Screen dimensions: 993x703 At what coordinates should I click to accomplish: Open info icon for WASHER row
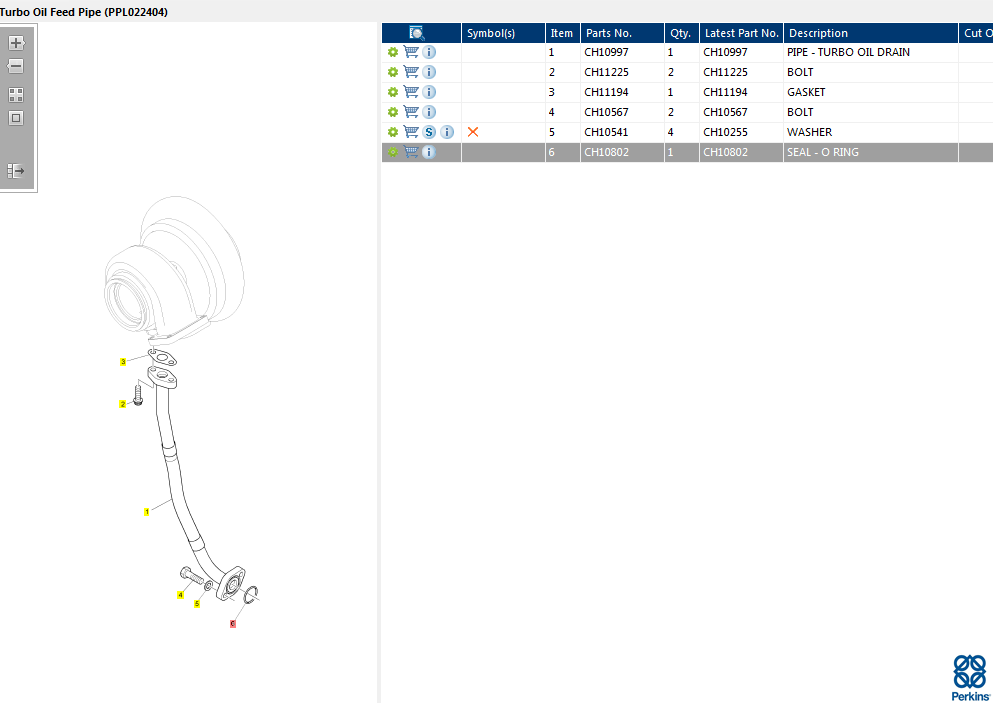pos(447,132)
